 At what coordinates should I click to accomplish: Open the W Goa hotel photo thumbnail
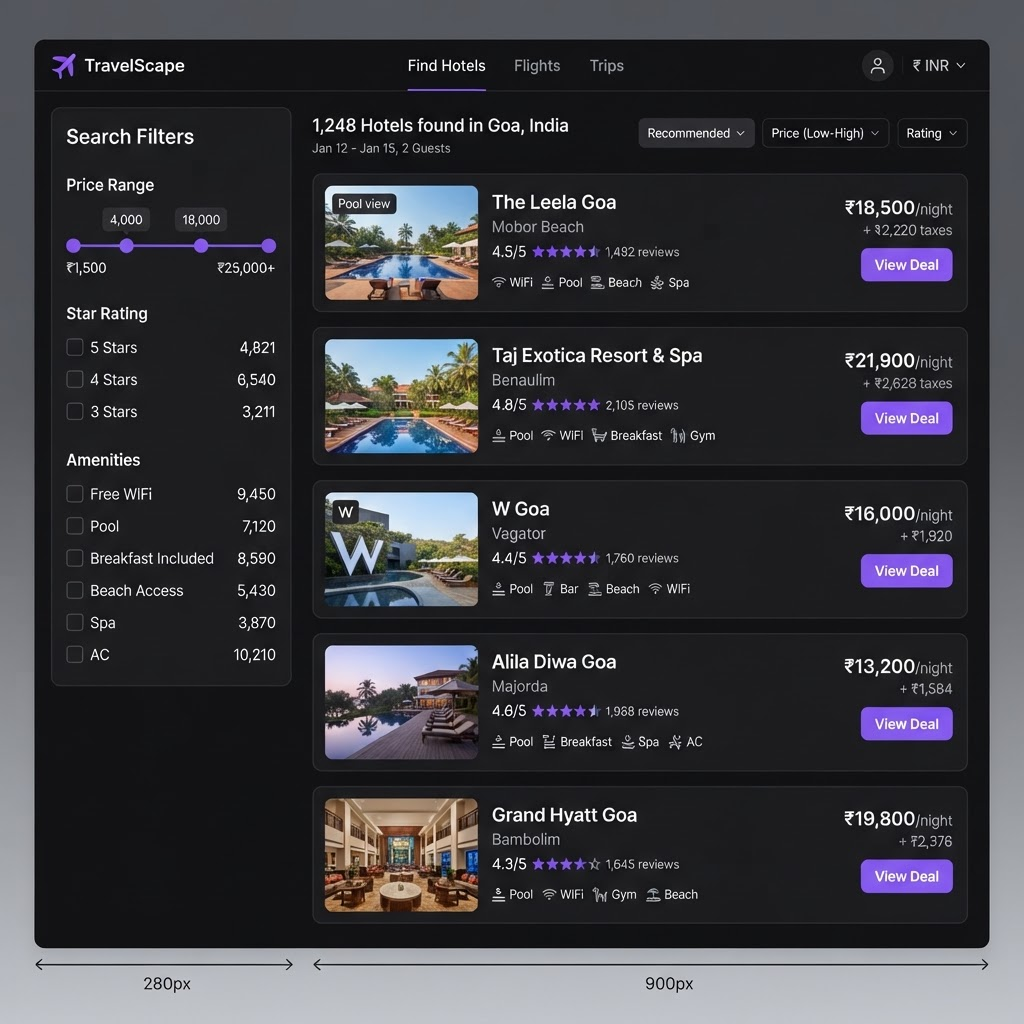401,549
